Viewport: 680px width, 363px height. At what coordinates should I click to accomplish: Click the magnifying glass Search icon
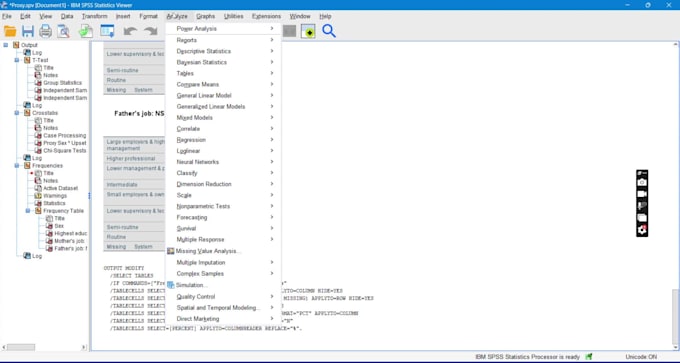(x=329, y=31)
